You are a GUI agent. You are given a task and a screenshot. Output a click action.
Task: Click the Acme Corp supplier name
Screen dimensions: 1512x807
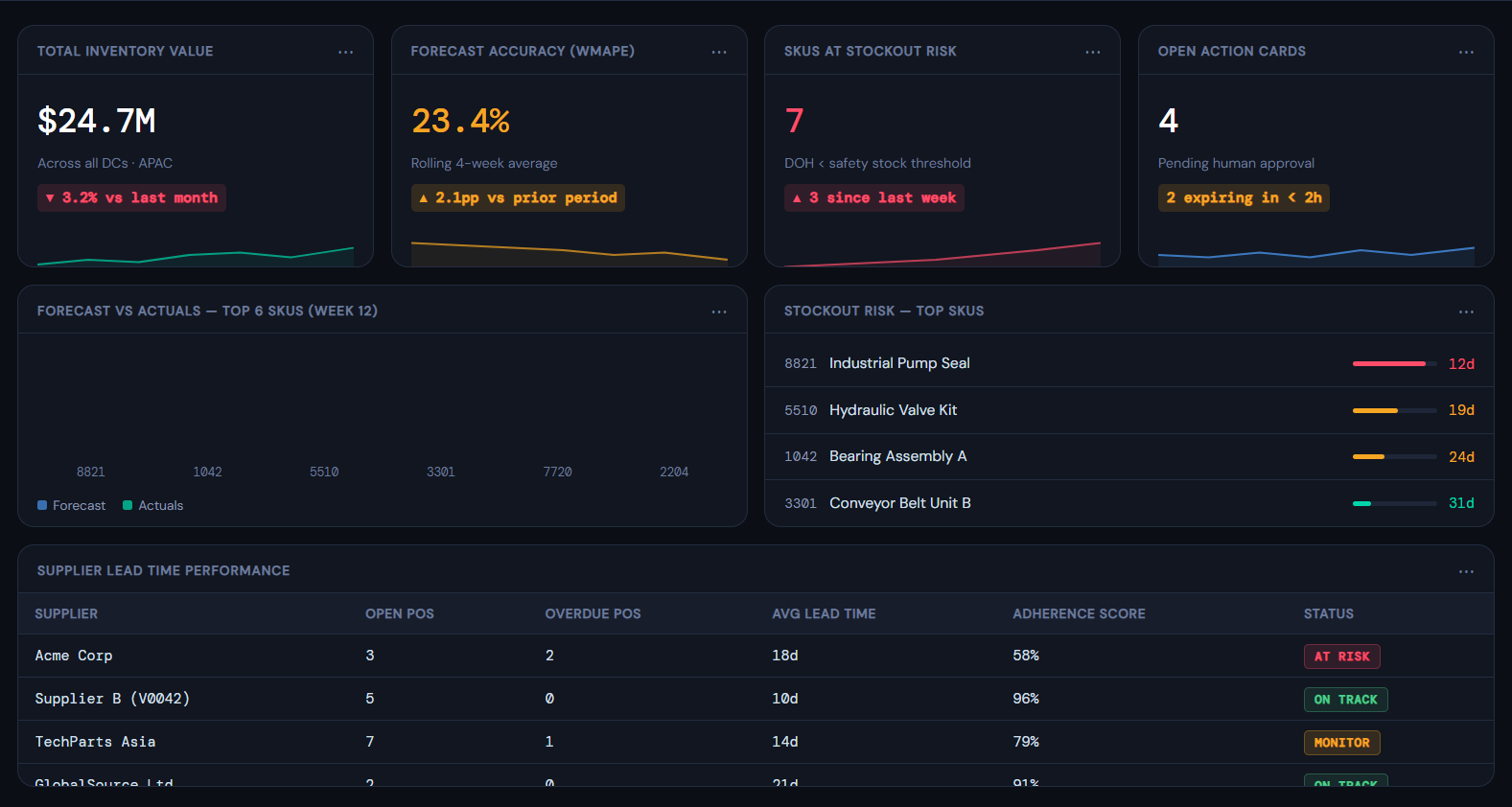click(74, 656)
